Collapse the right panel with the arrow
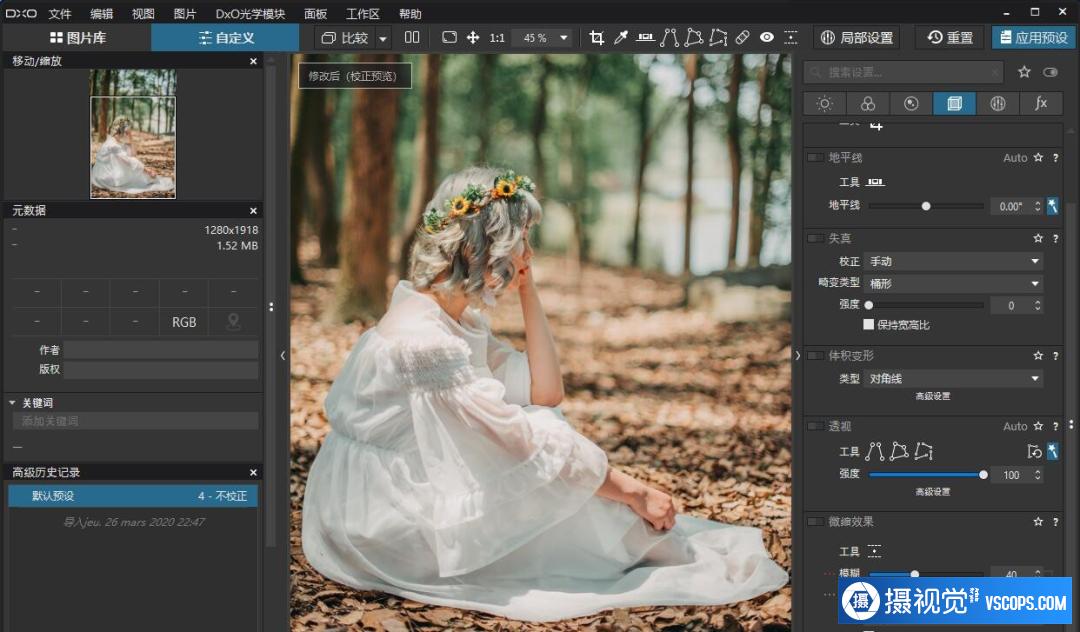1080x632 pixels. click(x=798, y=355)
